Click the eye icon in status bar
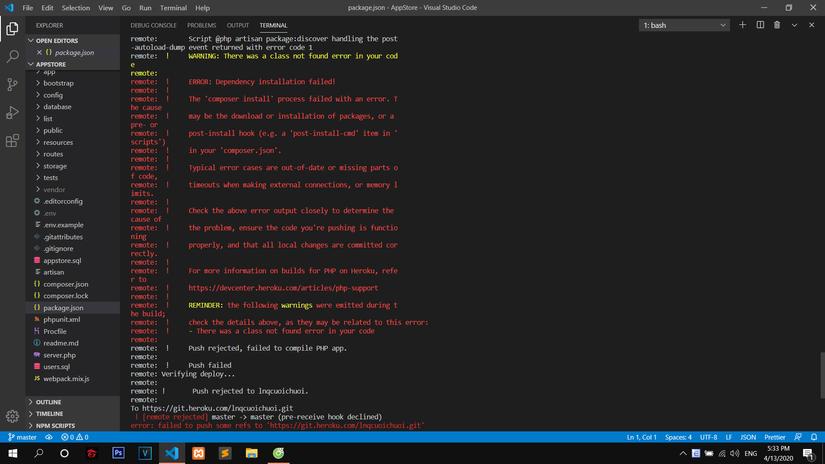This screenshot has height=464, width=825. click(x=48, y=437)
